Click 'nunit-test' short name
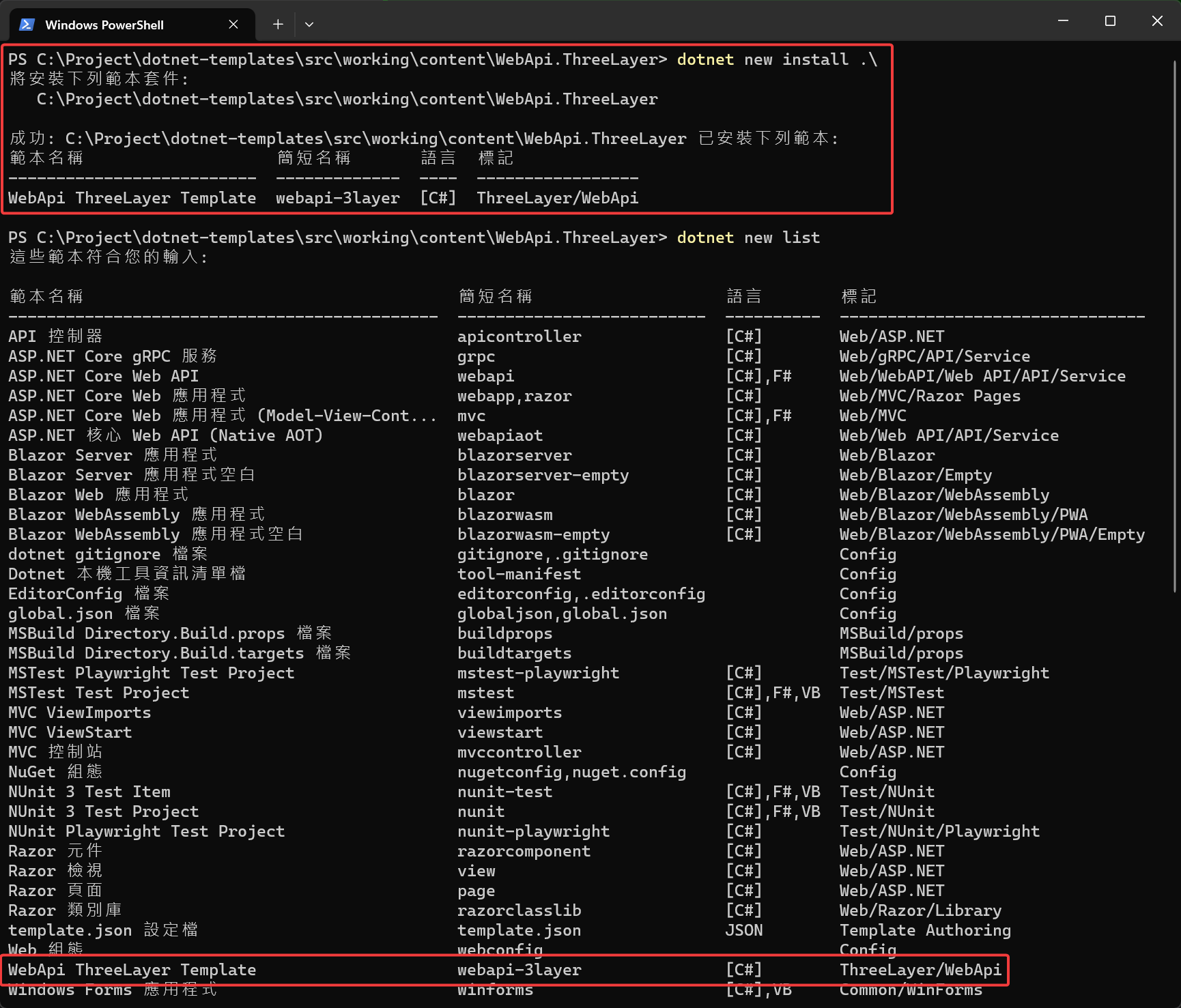 [x=505, y=792]
